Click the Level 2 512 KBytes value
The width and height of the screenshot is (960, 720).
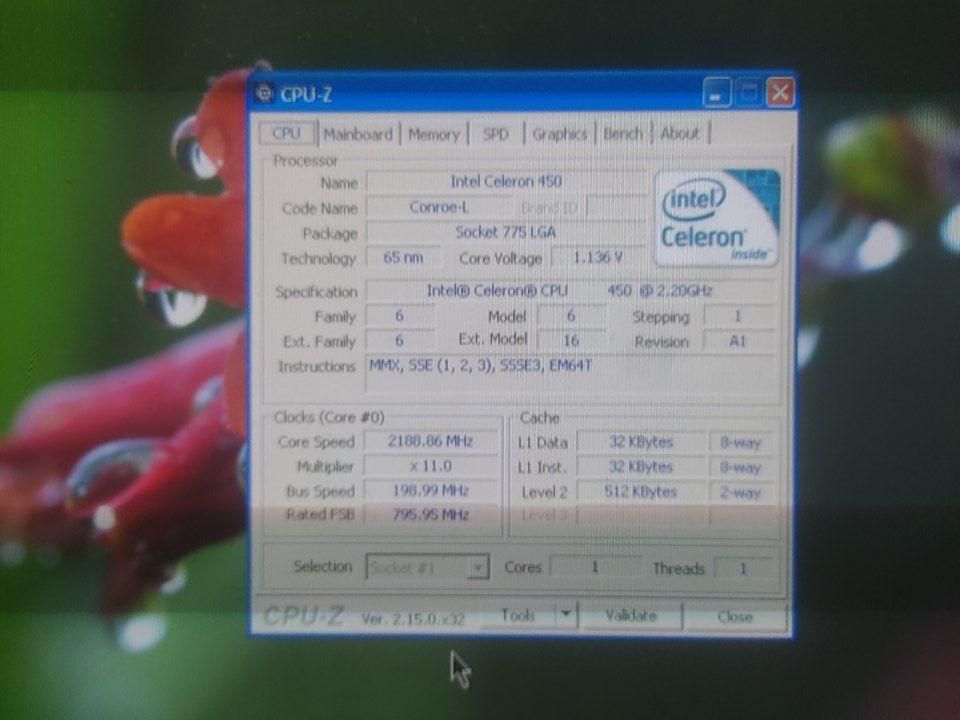click(x=641, y=491)
